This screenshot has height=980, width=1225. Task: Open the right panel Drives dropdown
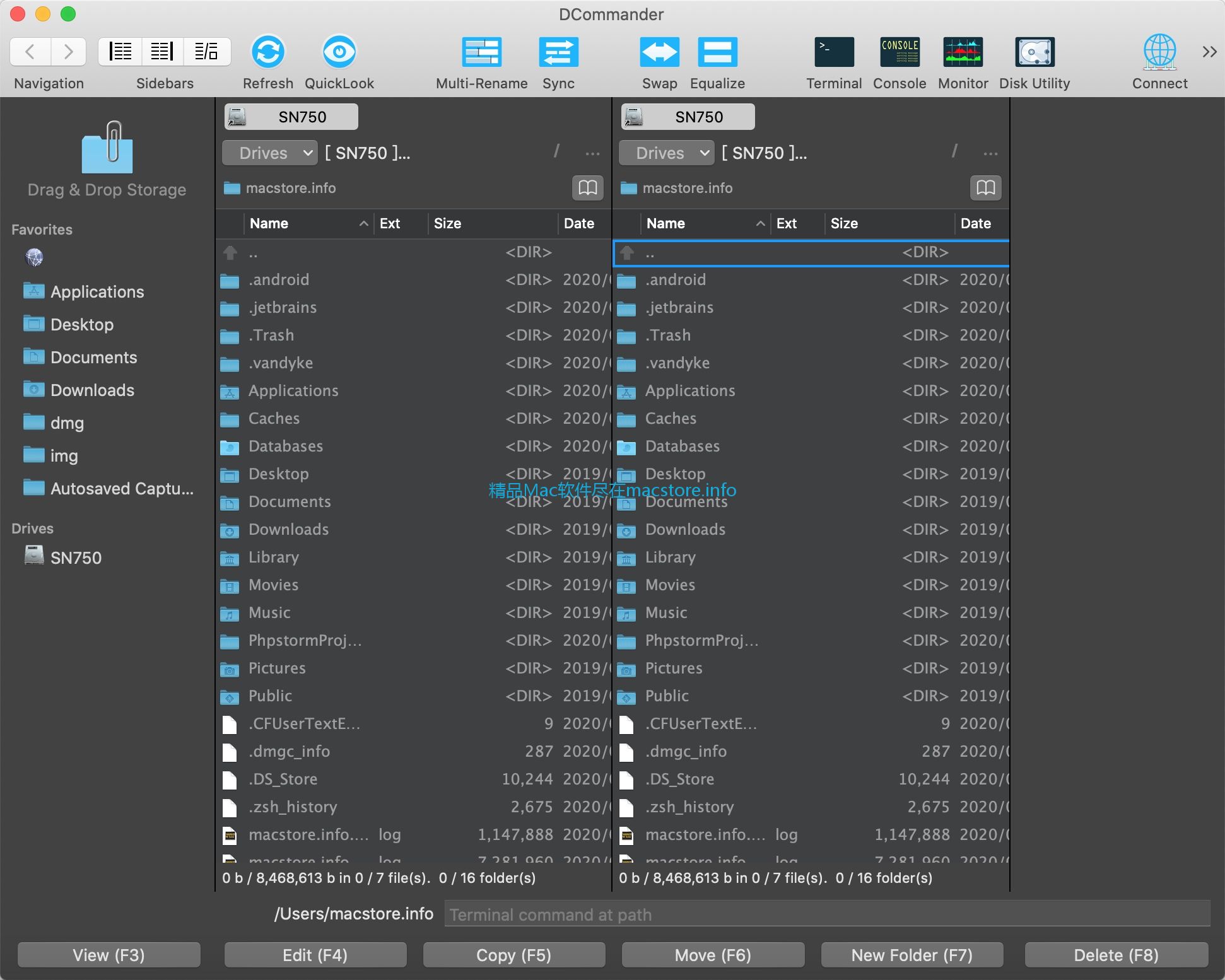click(x=666, y=153)
